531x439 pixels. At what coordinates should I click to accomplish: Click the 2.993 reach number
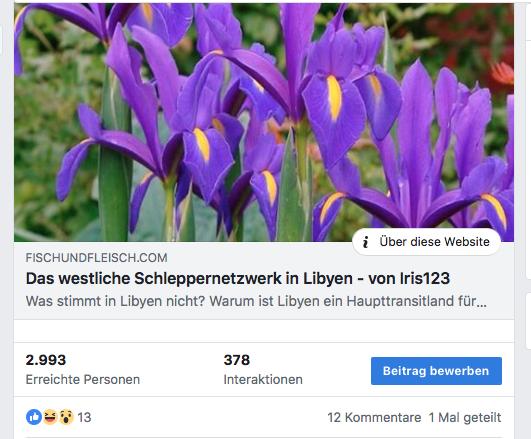[46, 360]
